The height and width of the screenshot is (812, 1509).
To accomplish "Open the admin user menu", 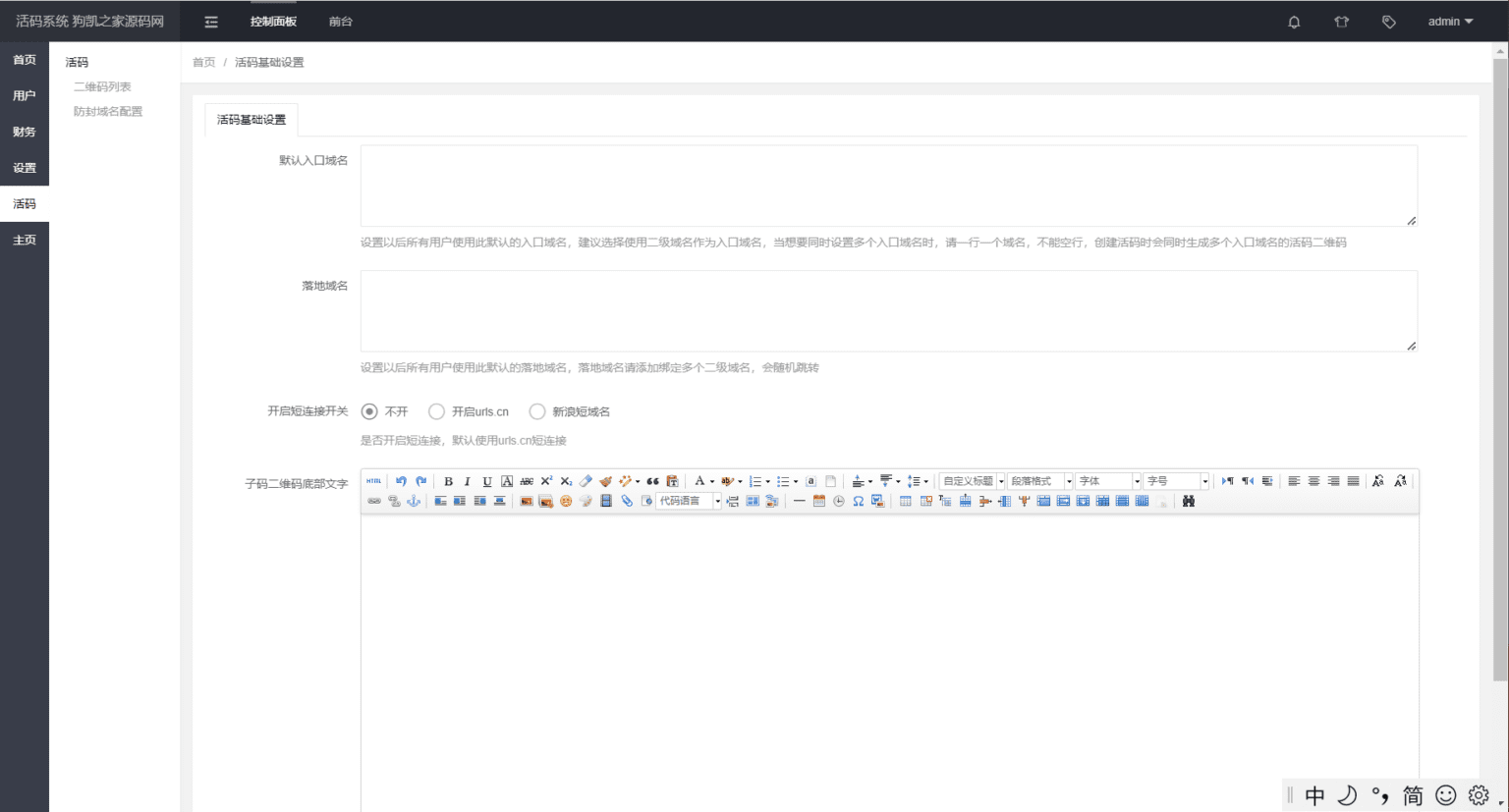I will tap(1450, 22).
